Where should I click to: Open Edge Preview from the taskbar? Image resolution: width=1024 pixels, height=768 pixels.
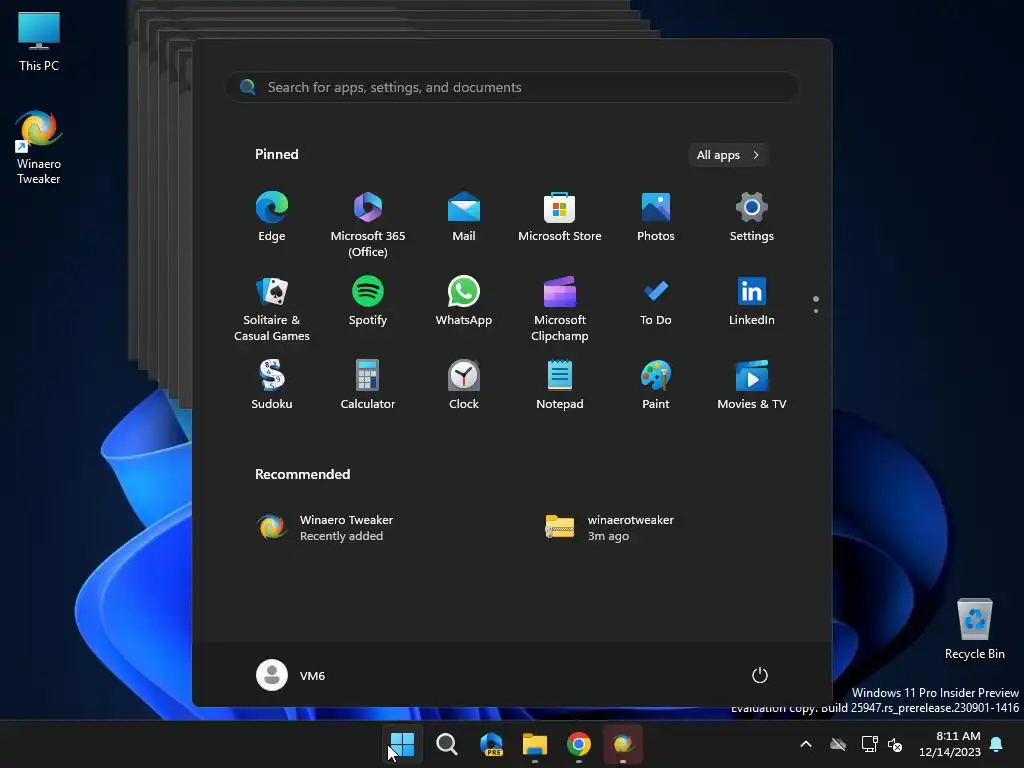point(491,744)
